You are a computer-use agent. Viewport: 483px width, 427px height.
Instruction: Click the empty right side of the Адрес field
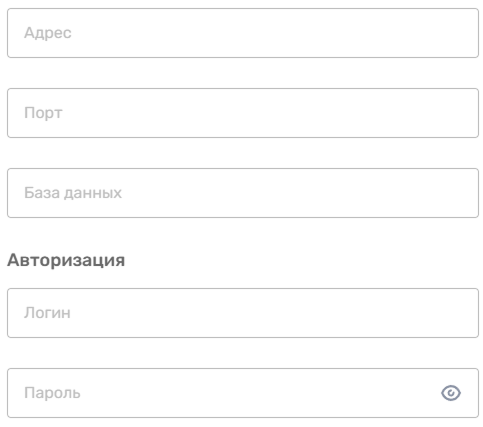pos(367,33)
